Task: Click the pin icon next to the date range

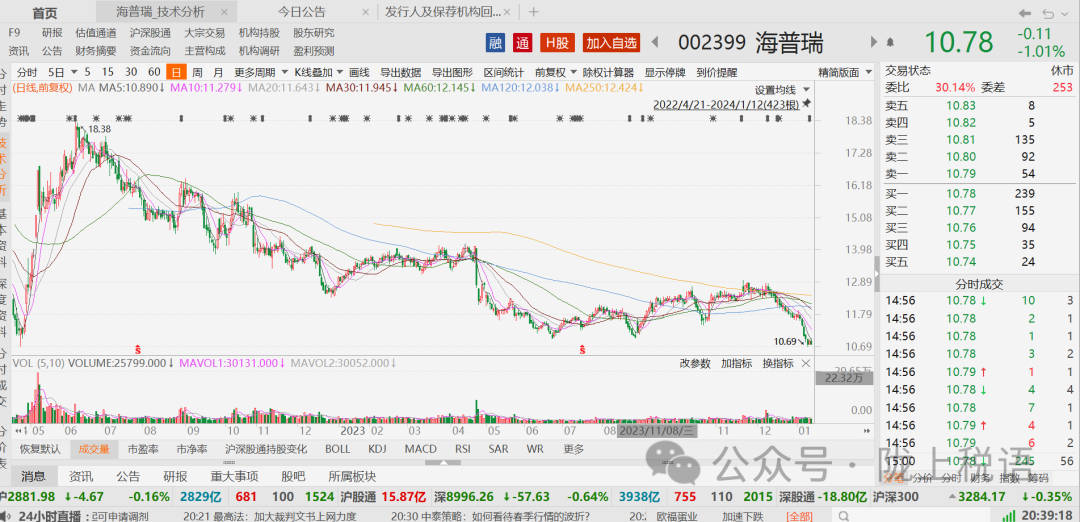Action: click(807, 103)
